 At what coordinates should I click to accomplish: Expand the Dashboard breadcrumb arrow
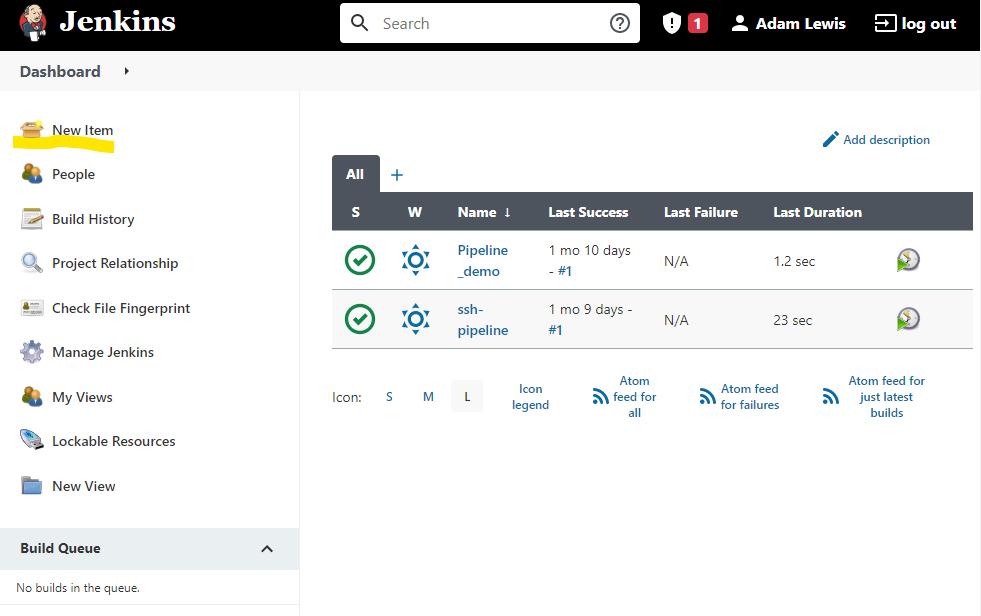pyautogui.click(x=126, y=71)
